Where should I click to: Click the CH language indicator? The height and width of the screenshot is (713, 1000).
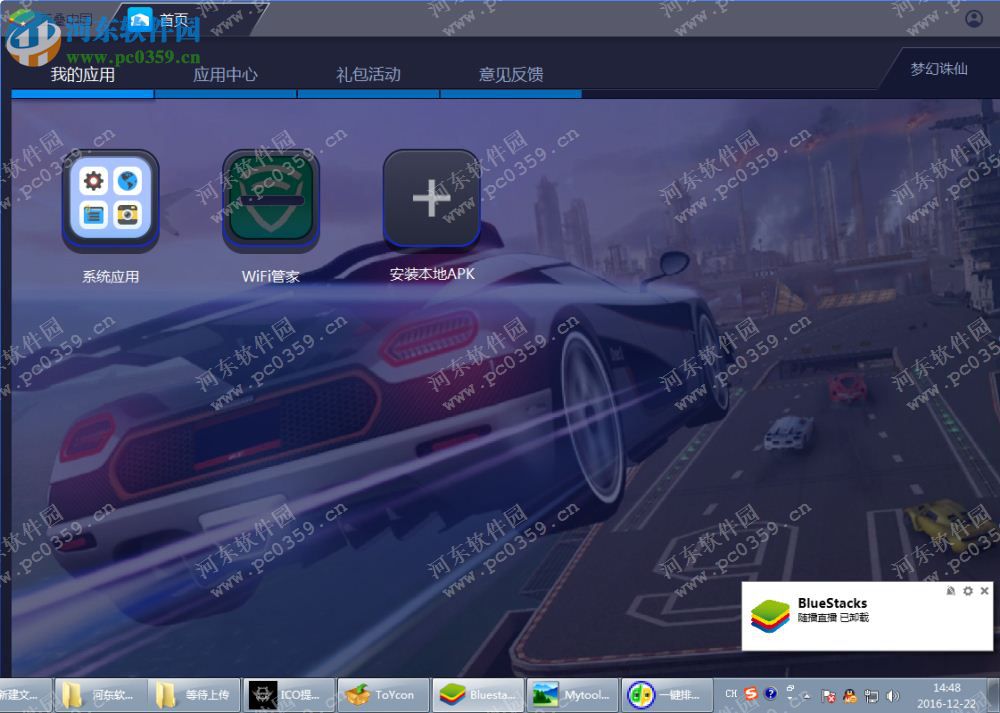731,694
